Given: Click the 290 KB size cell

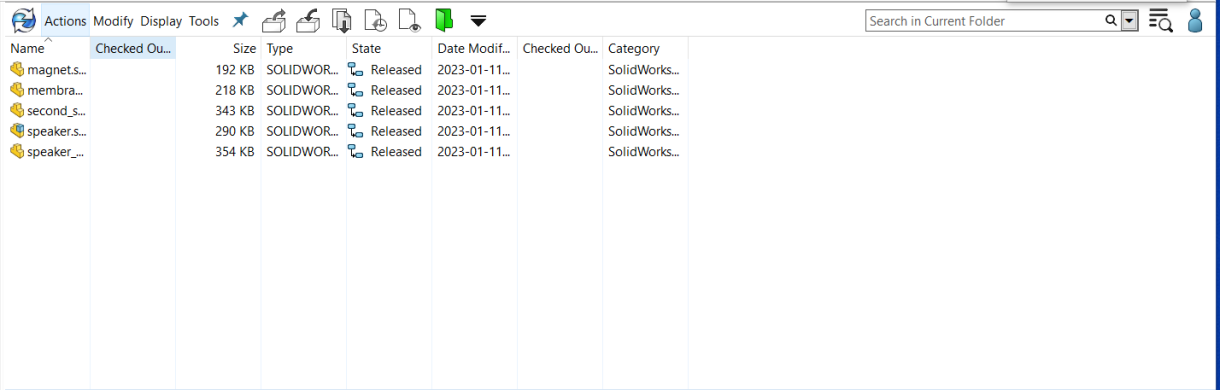Looking at the screenshot, I should (235, 131).
